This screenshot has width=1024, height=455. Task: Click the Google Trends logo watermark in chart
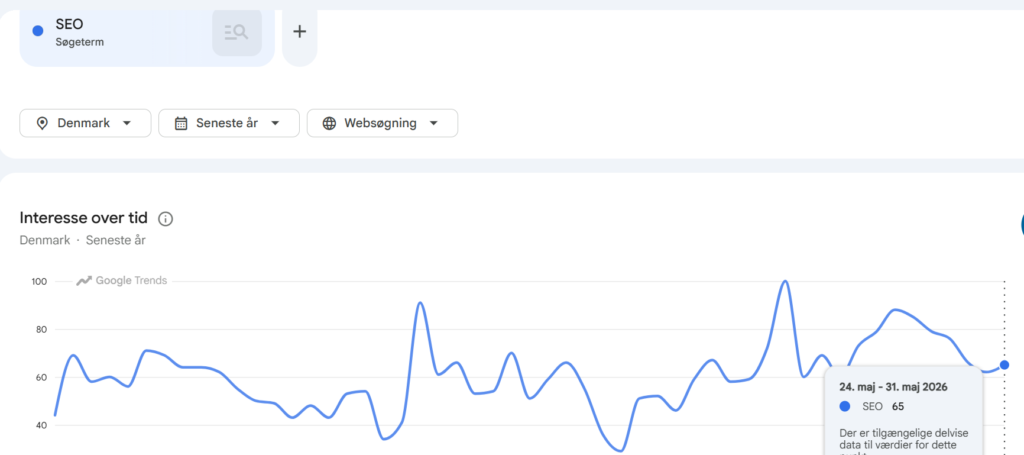(x=121, y=281)
